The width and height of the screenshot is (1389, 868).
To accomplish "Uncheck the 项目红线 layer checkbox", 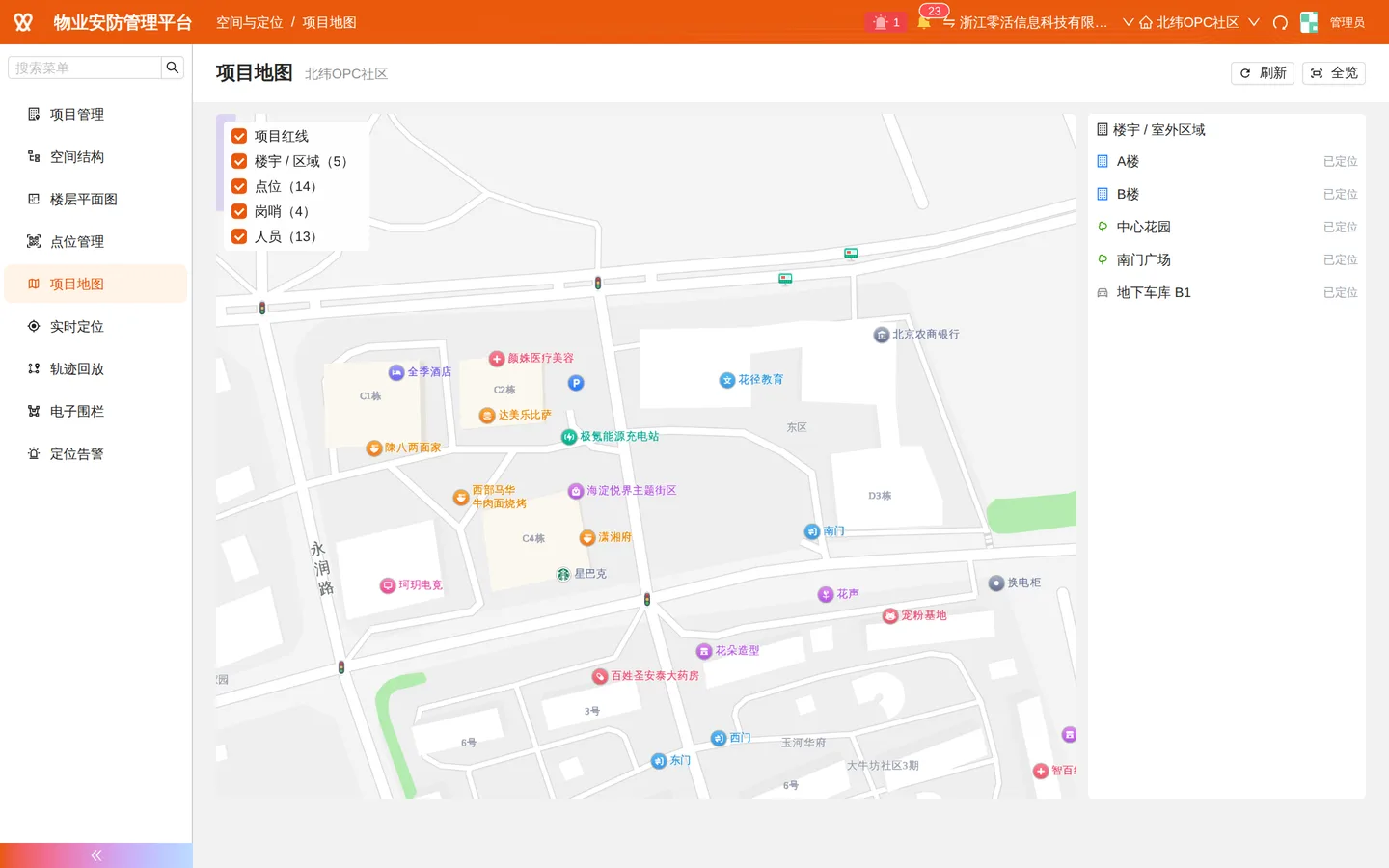I will point(239,136).
